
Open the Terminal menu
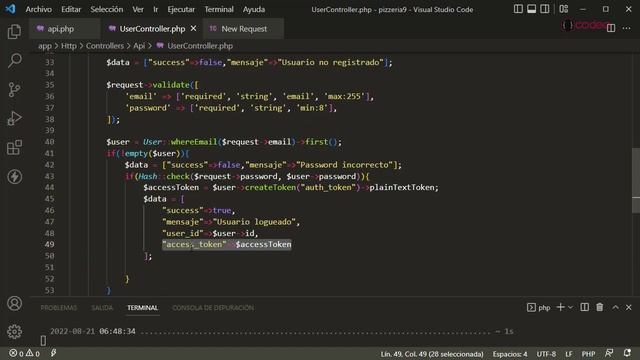click(x=219, y=9)
